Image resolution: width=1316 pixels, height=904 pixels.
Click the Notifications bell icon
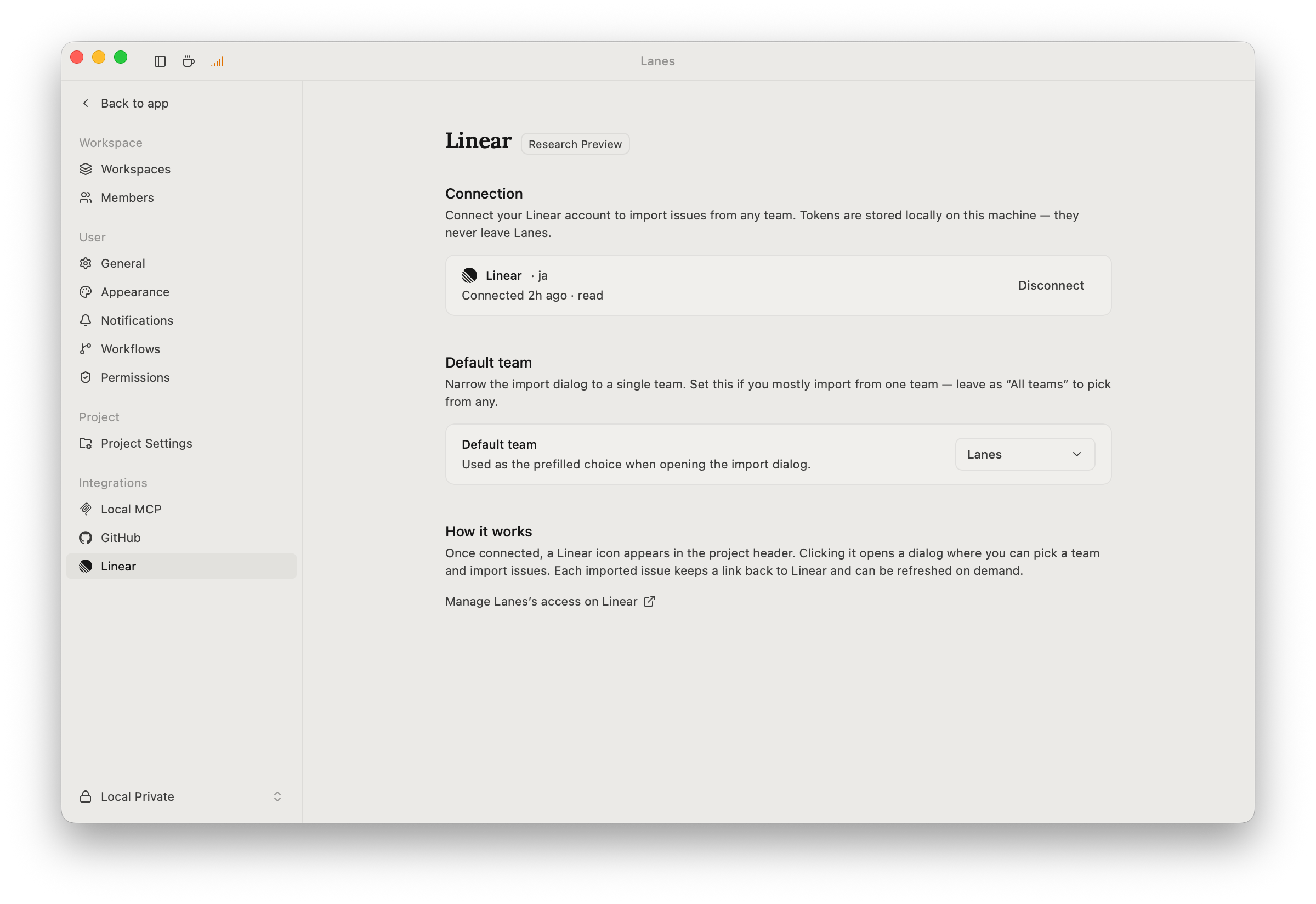pyautogui.click(x=86, y=320)
